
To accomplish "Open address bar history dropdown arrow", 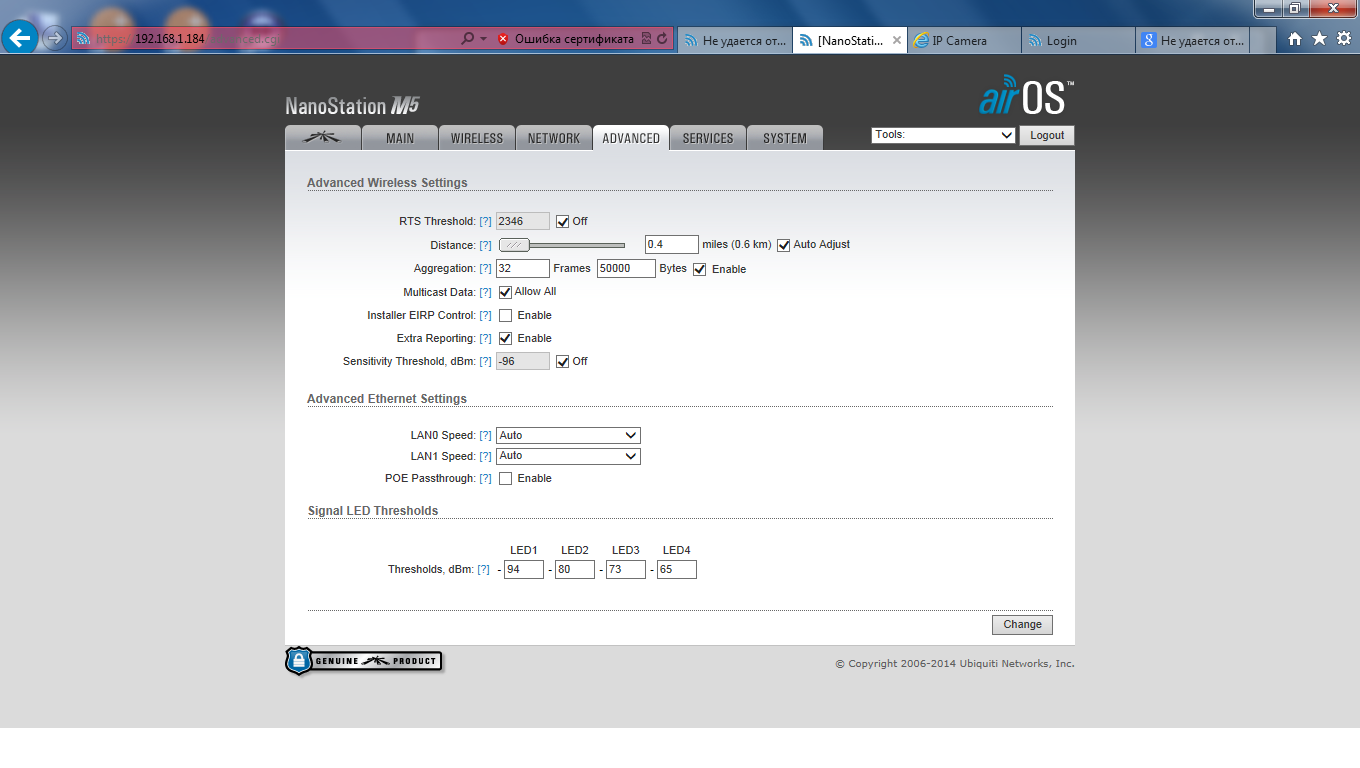I will (484, 39).
